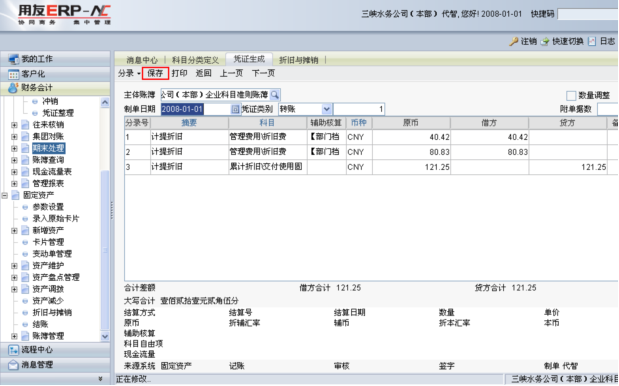Select 参数设置 under 固定资产
Viewport: 619px width, 386px height.
click(48, 207)
